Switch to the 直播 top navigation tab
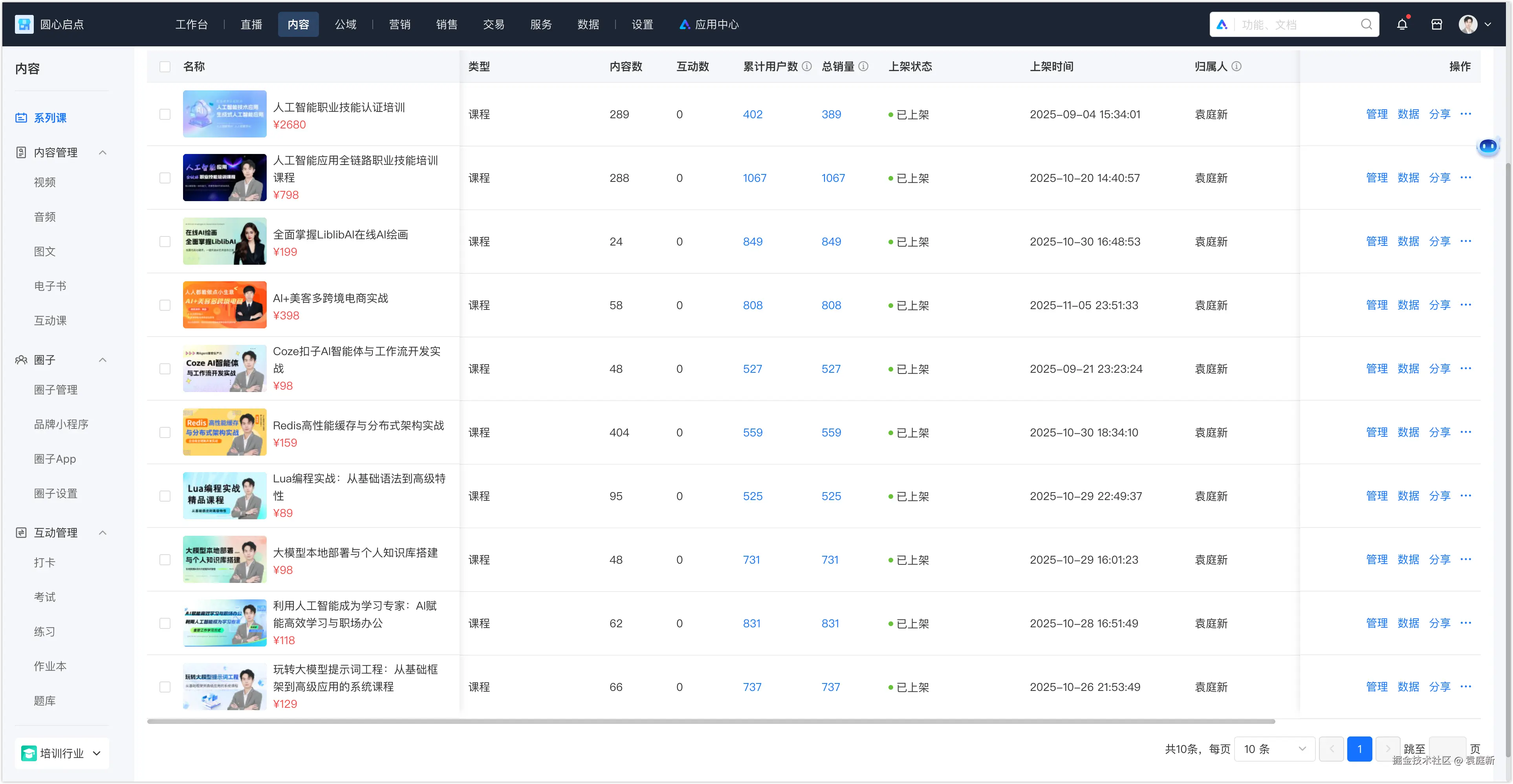Image resolution: width=1513 pixels, height=784 pixels. pos(251,25)
